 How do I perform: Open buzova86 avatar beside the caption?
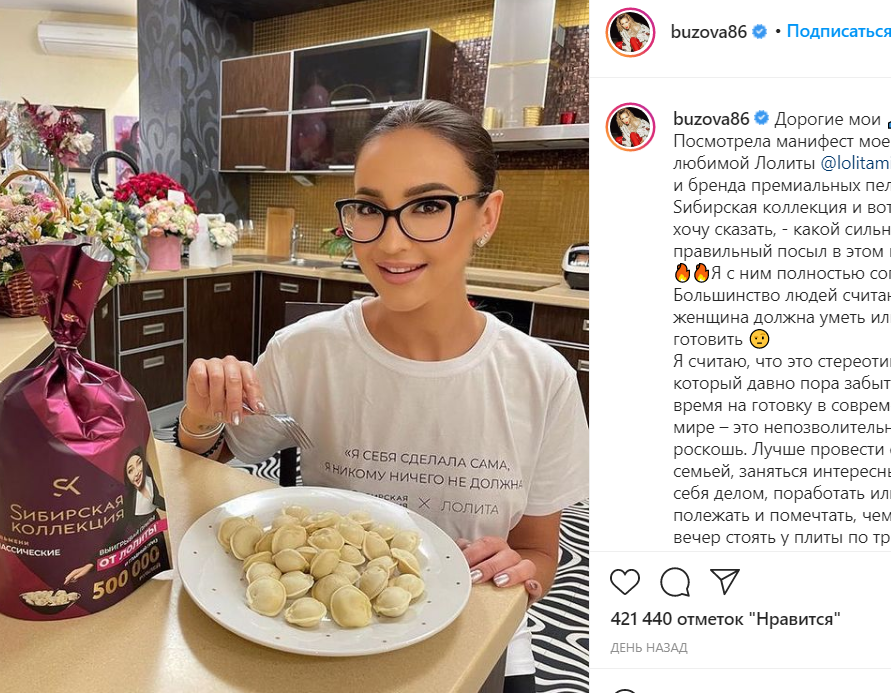(x=631, y=127)
